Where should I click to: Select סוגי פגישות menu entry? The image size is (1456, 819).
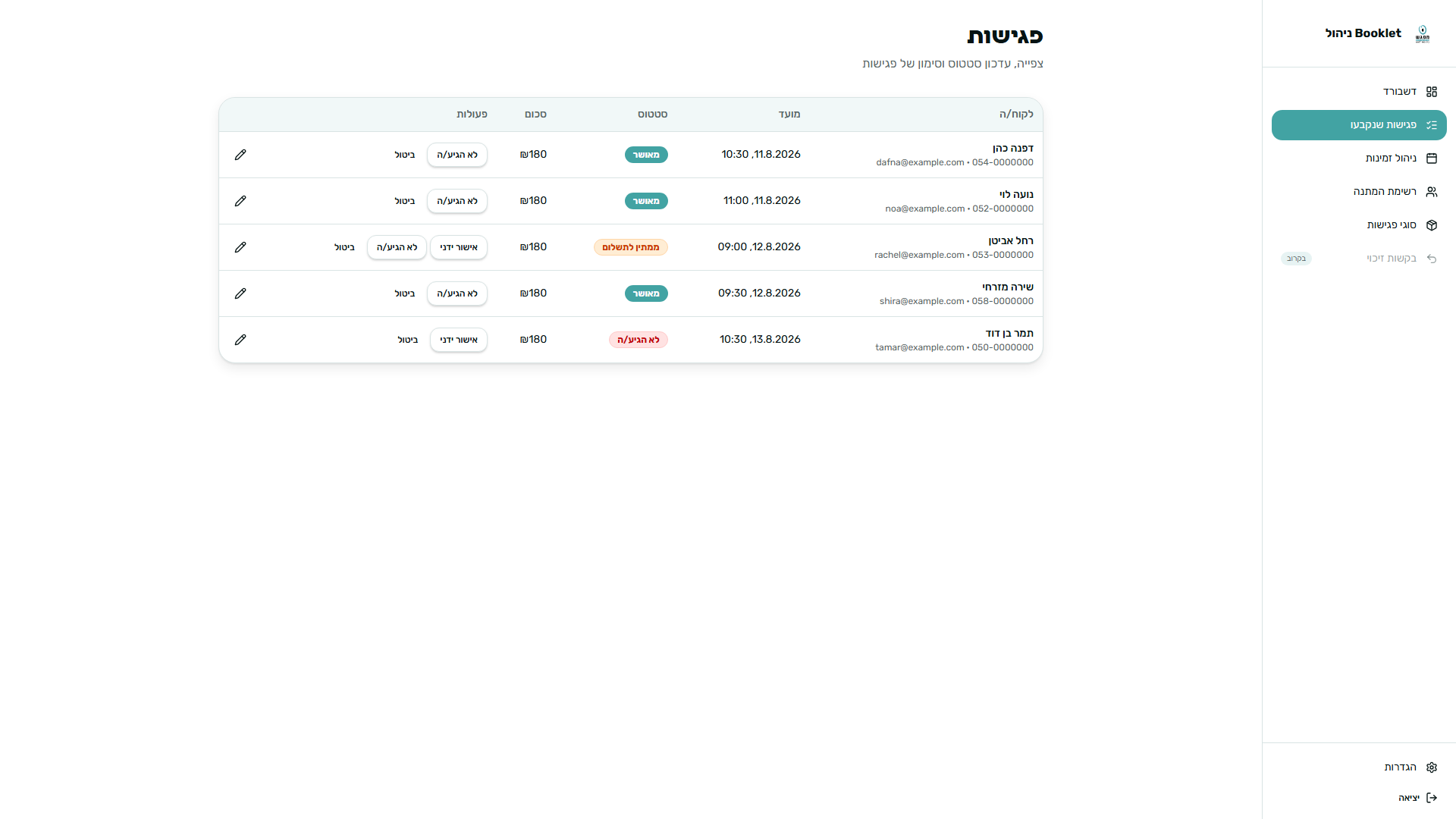click(1359, 225)
